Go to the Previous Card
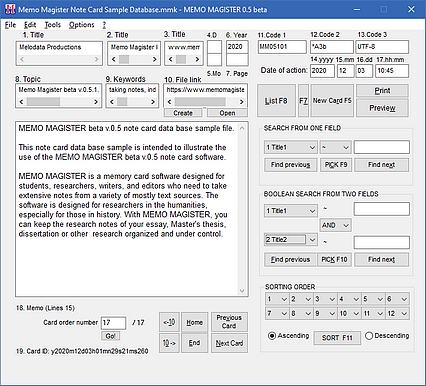426x386 pixels. [x=229, y=322]
